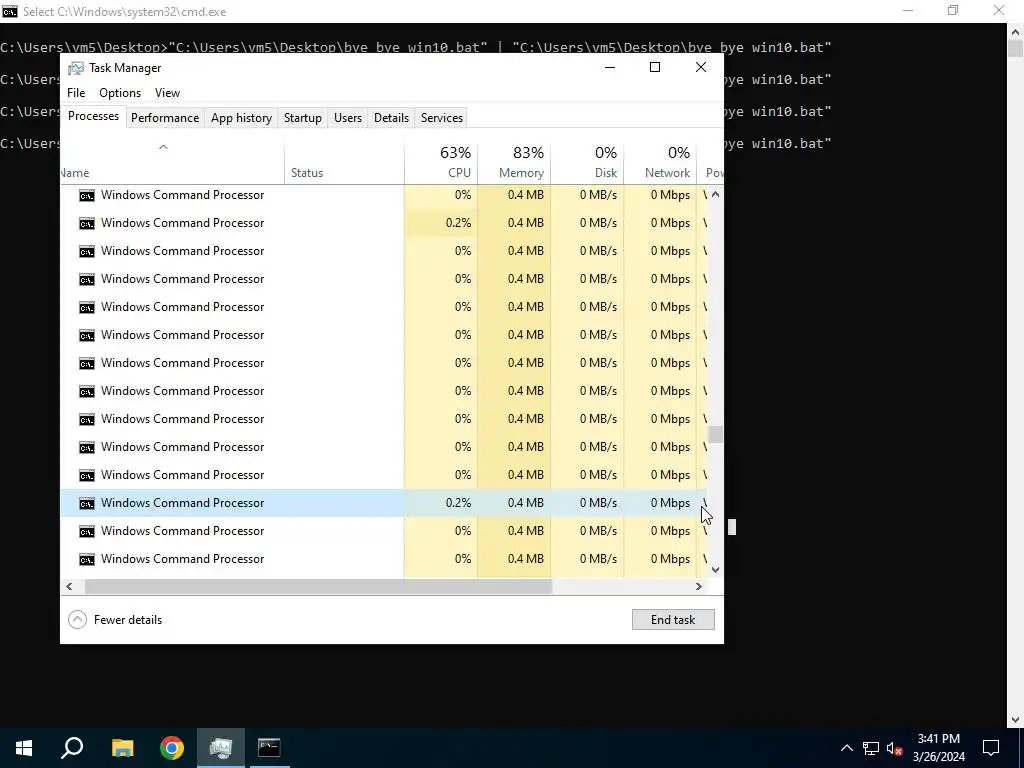Click the Task Manager taskbar icon
The height and width of the screenshot is (768, 1024).
(x=221, y=748)
